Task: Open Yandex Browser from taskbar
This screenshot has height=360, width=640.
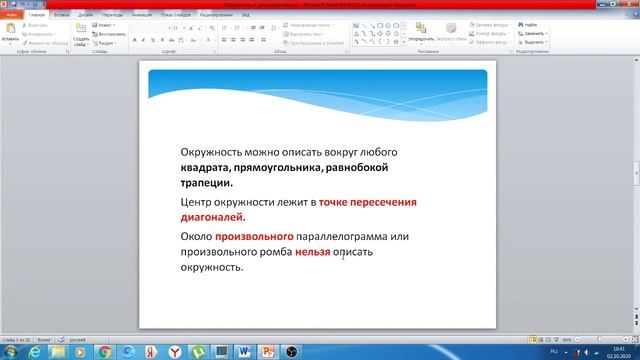Action: (x=175, y=352)
